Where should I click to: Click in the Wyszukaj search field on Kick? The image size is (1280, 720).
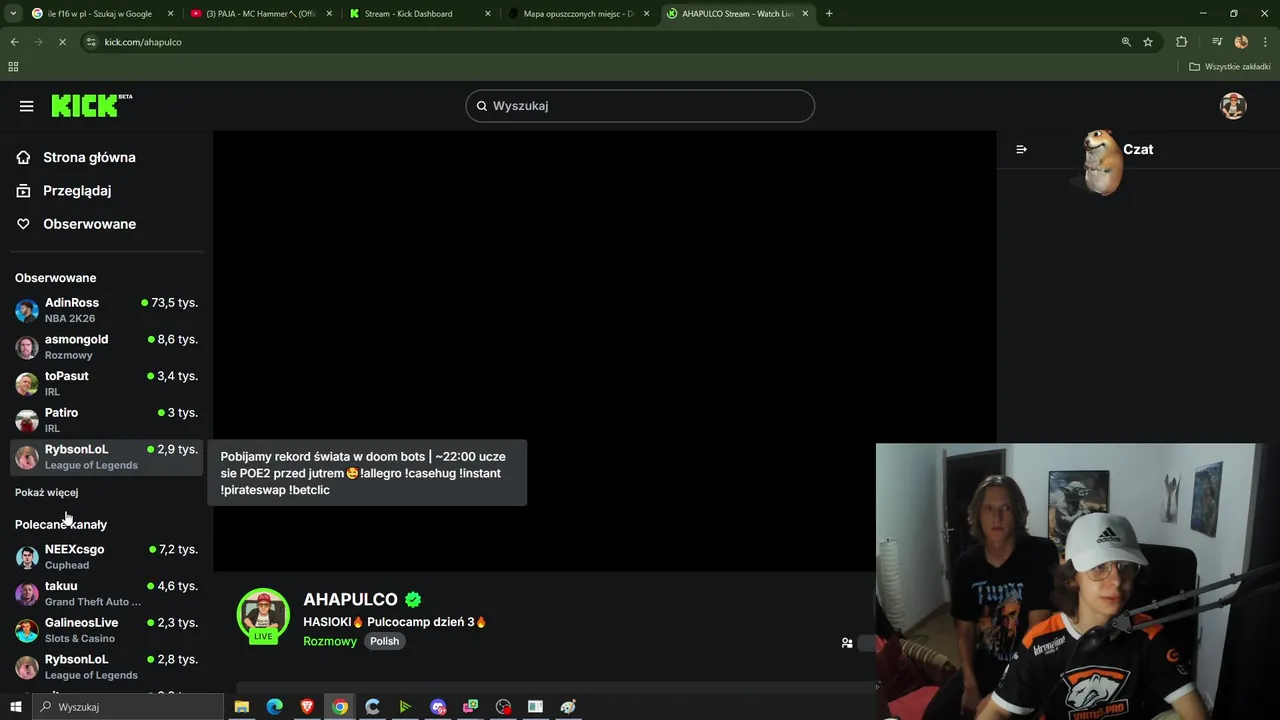640,106
